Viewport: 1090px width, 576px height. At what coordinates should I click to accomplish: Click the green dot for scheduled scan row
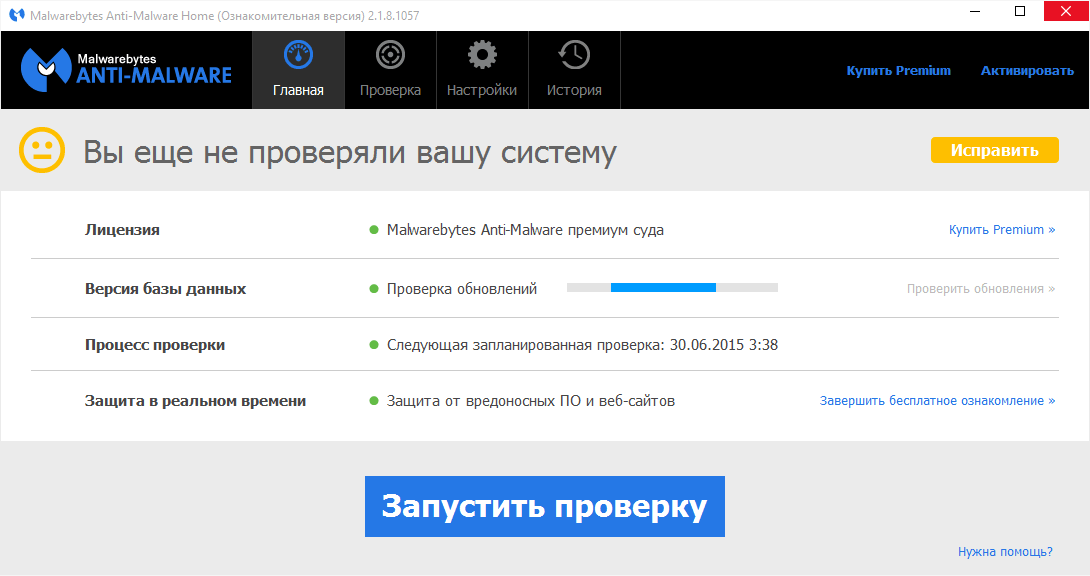tap(374, 345)
